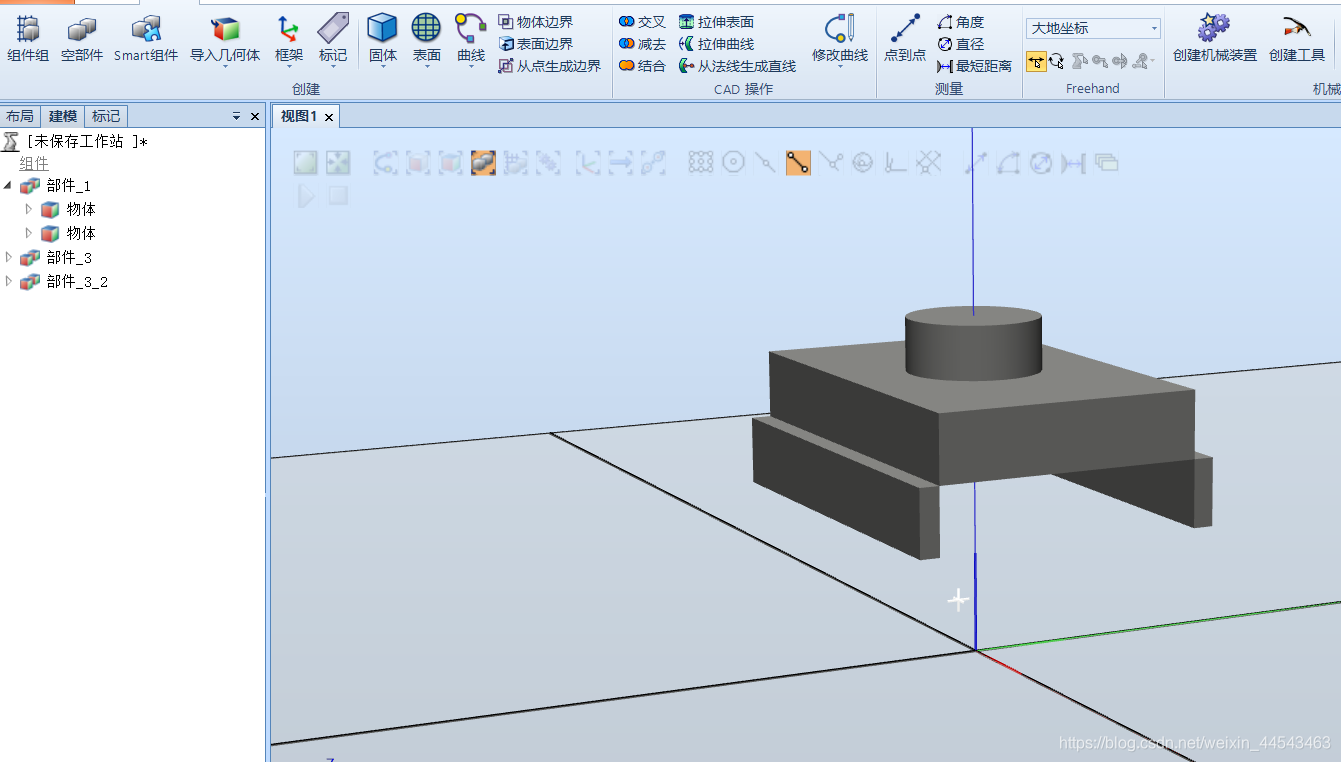
Task: Open the side panel options dropdown arrow
Action: click(237, 117)
